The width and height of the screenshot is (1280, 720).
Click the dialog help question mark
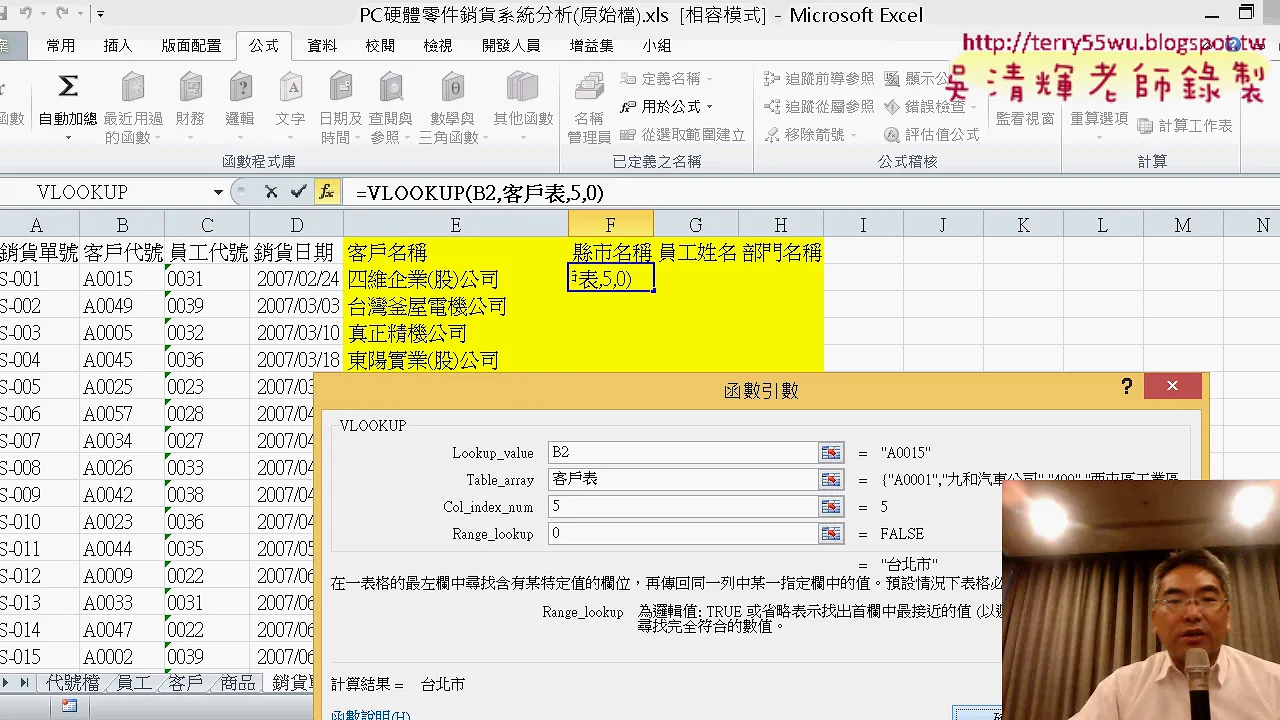1127,386
